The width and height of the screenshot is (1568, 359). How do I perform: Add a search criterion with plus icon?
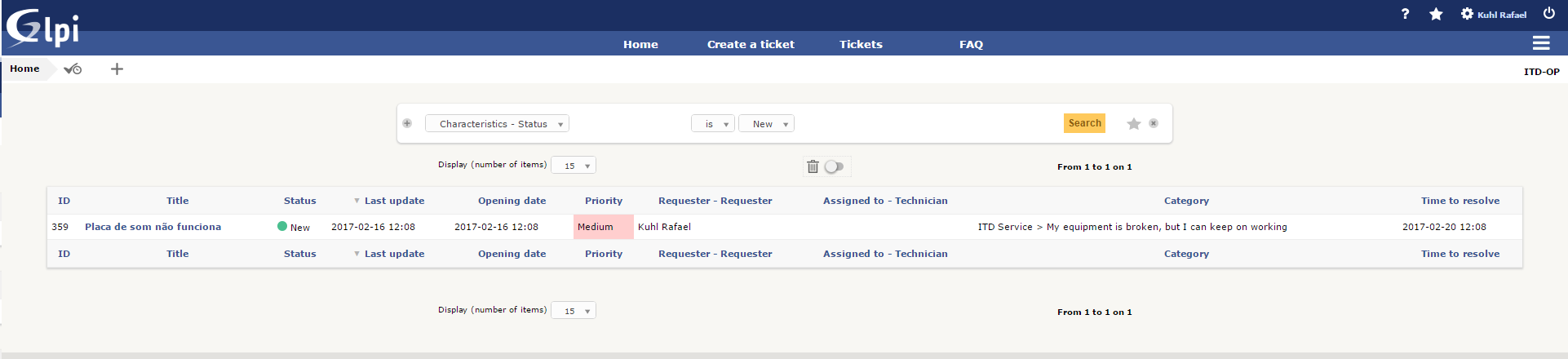(407, 123)
